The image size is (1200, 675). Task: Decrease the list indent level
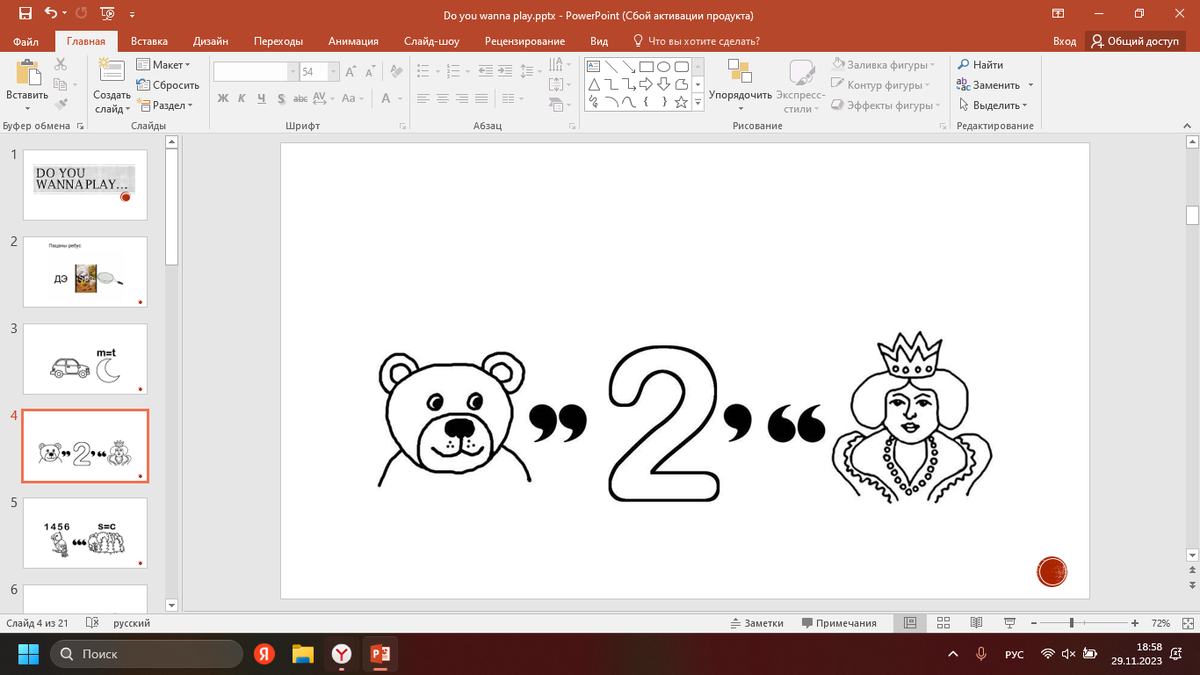(x=486, y=72)
